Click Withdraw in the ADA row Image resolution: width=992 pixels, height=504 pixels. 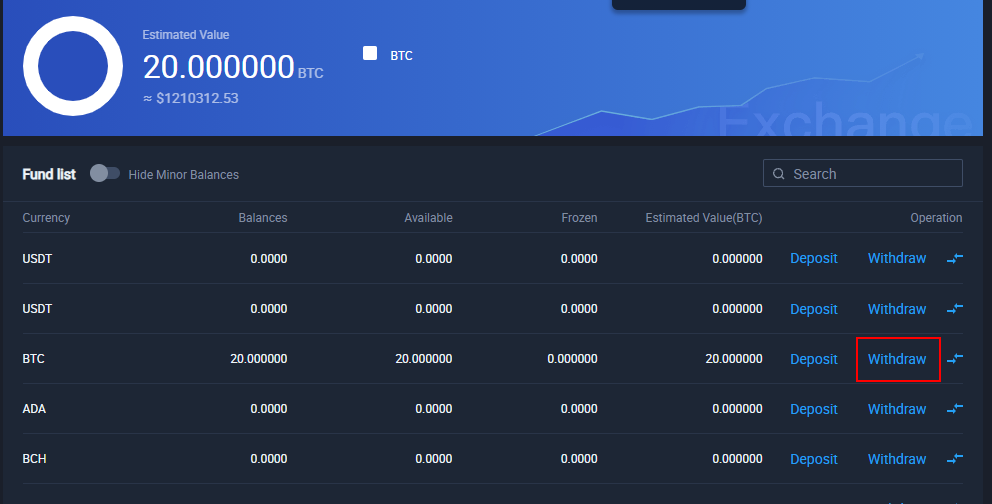[897, 409]
